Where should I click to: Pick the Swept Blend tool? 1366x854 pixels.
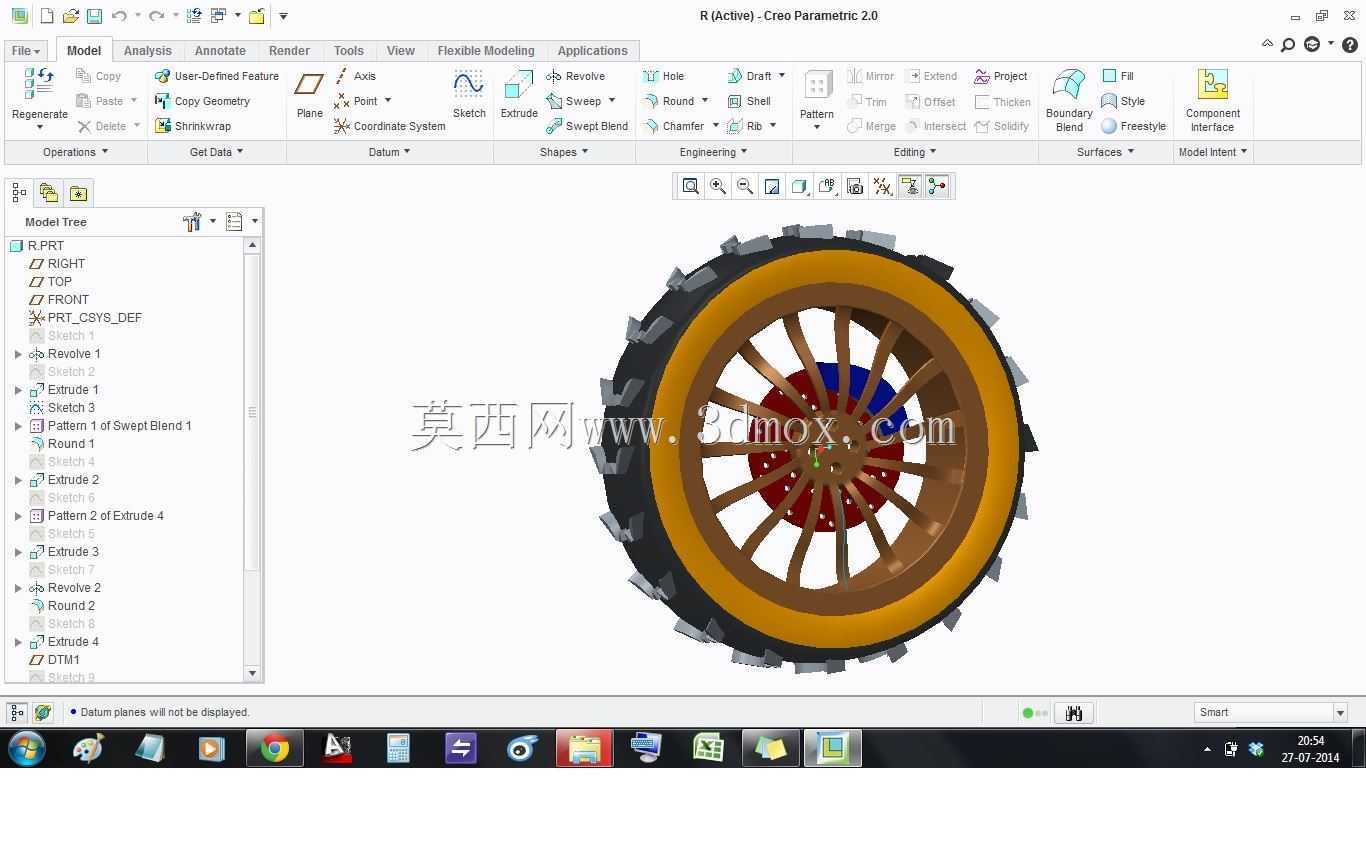[x=587, y=126]
